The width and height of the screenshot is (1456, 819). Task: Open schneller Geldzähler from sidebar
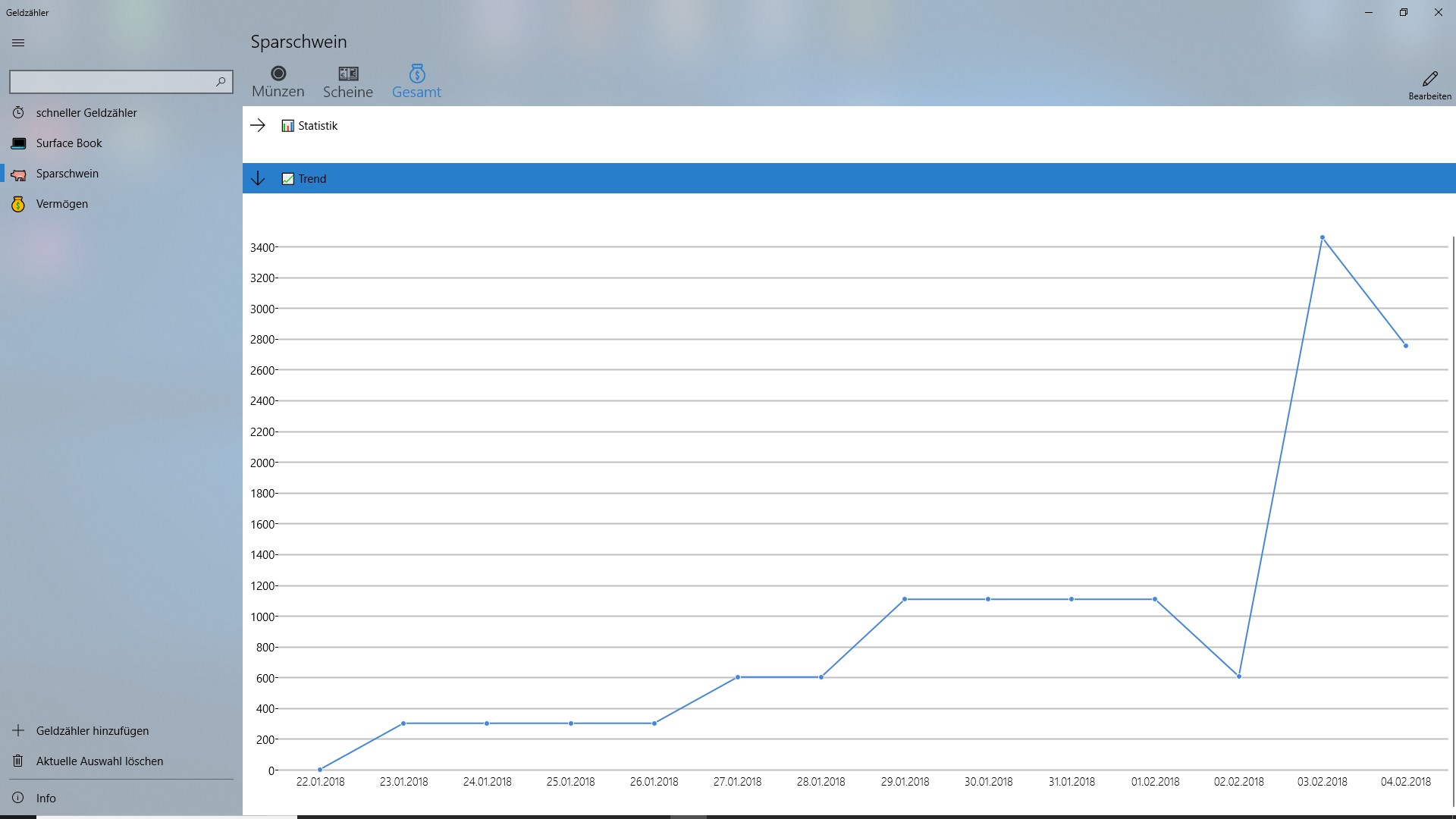click(x=86, y=113)
